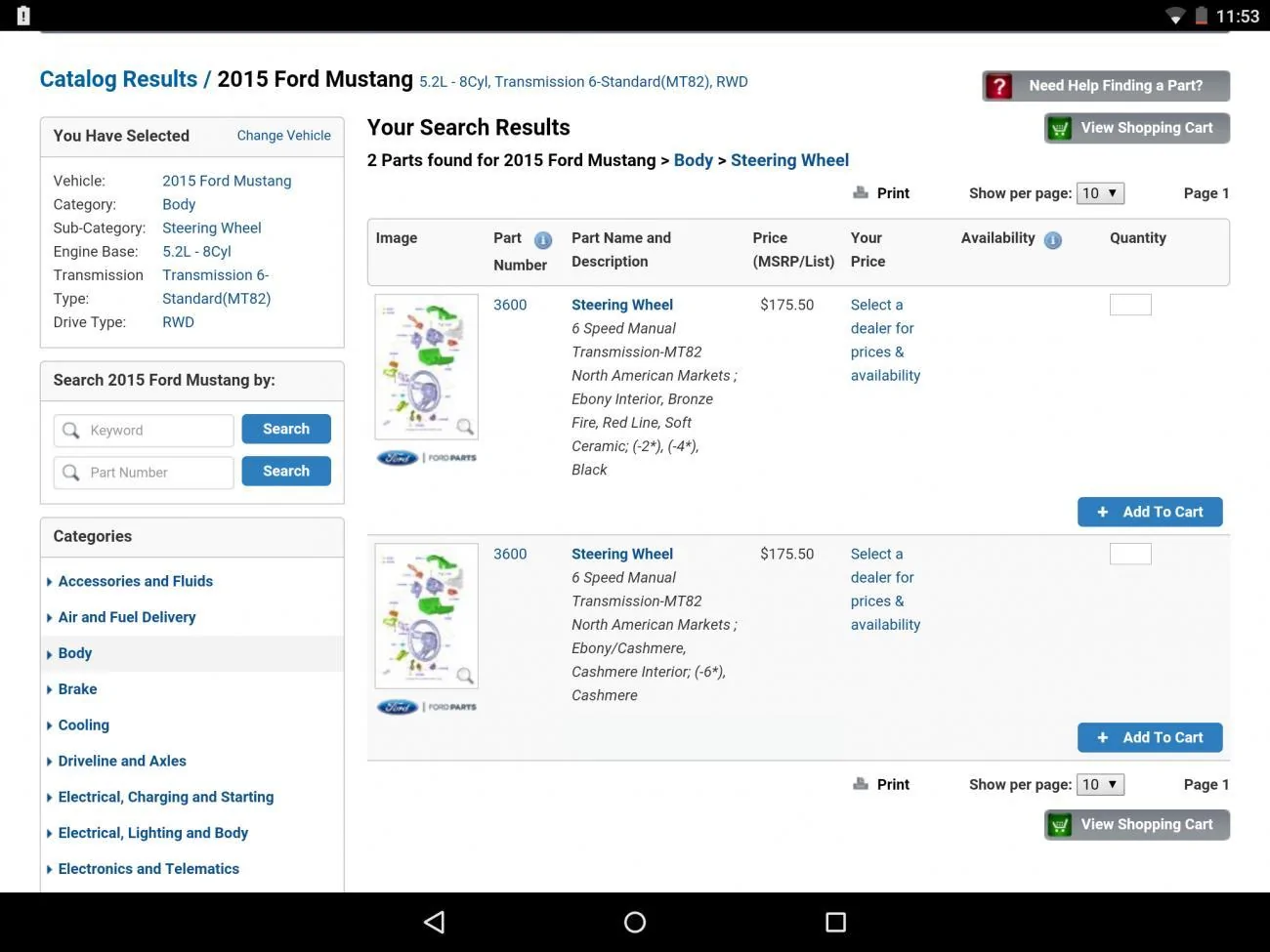Click magnifier icon in Part Number field
Image resolution: width=1270 pixels, height=952 pixels.
click(71, 473)
